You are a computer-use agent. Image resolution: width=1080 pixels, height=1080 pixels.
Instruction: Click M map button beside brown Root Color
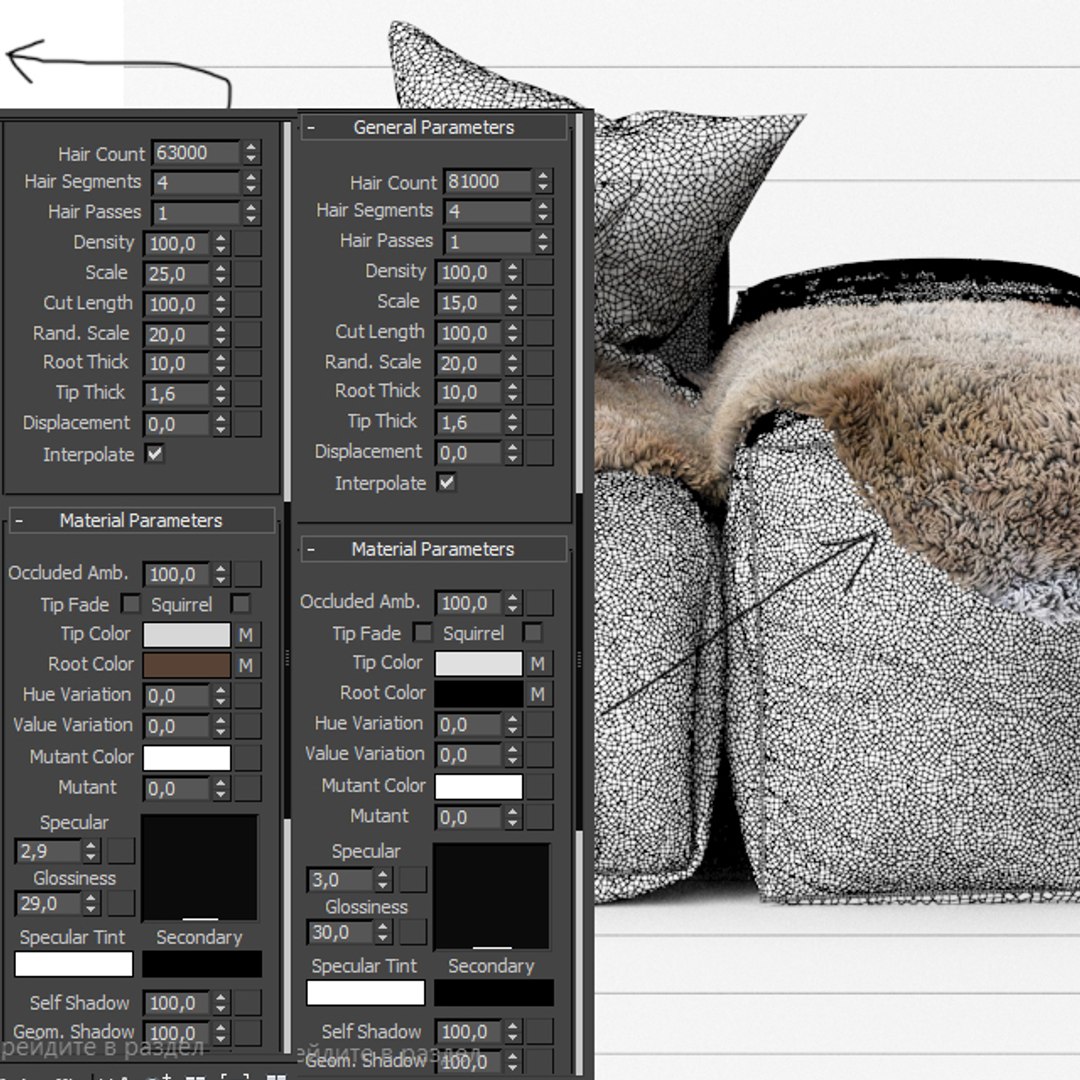(x=246, y=665)
